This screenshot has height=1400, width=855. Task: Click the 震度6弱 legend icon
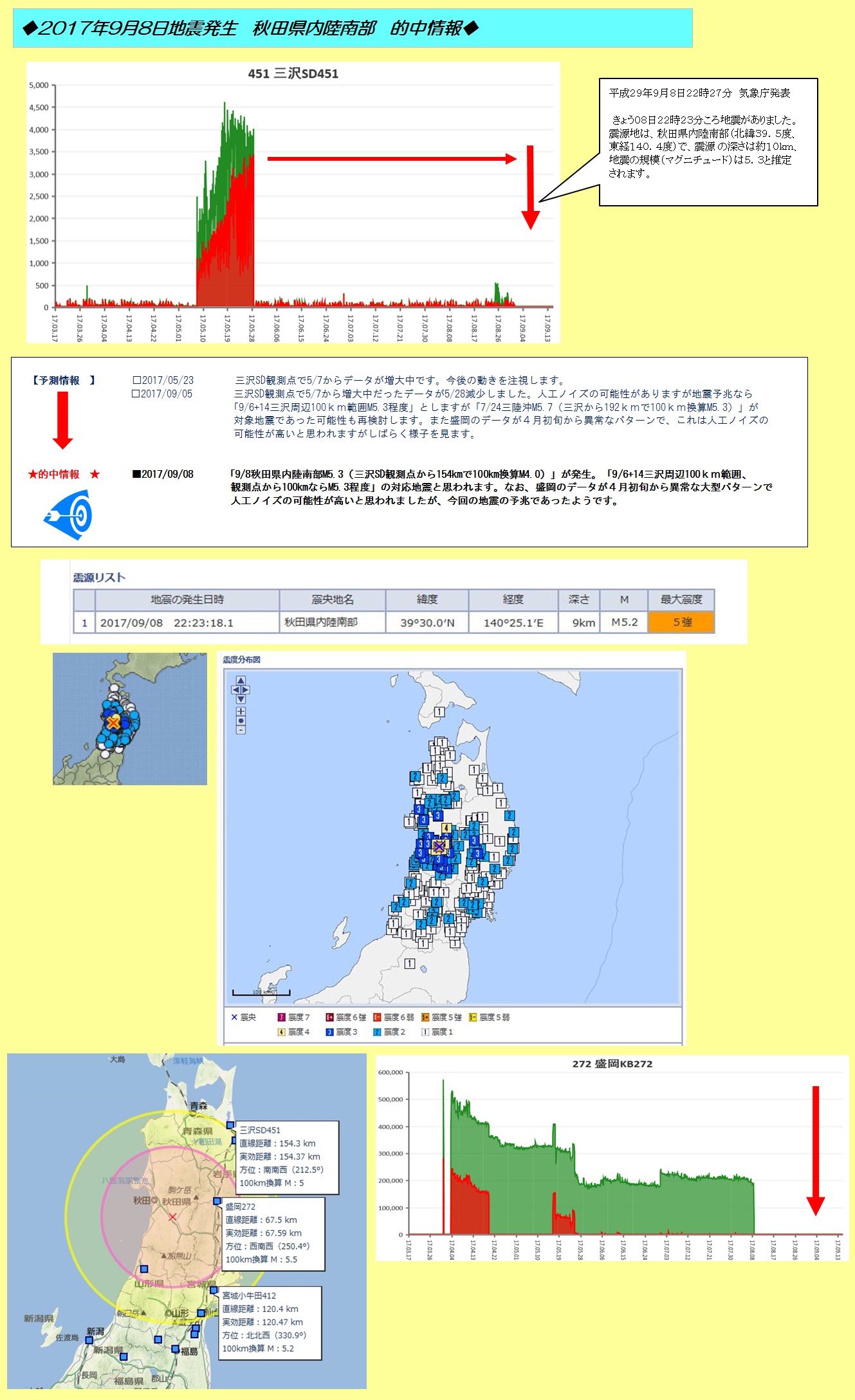pyautogui.click(x=378, y=1017)
